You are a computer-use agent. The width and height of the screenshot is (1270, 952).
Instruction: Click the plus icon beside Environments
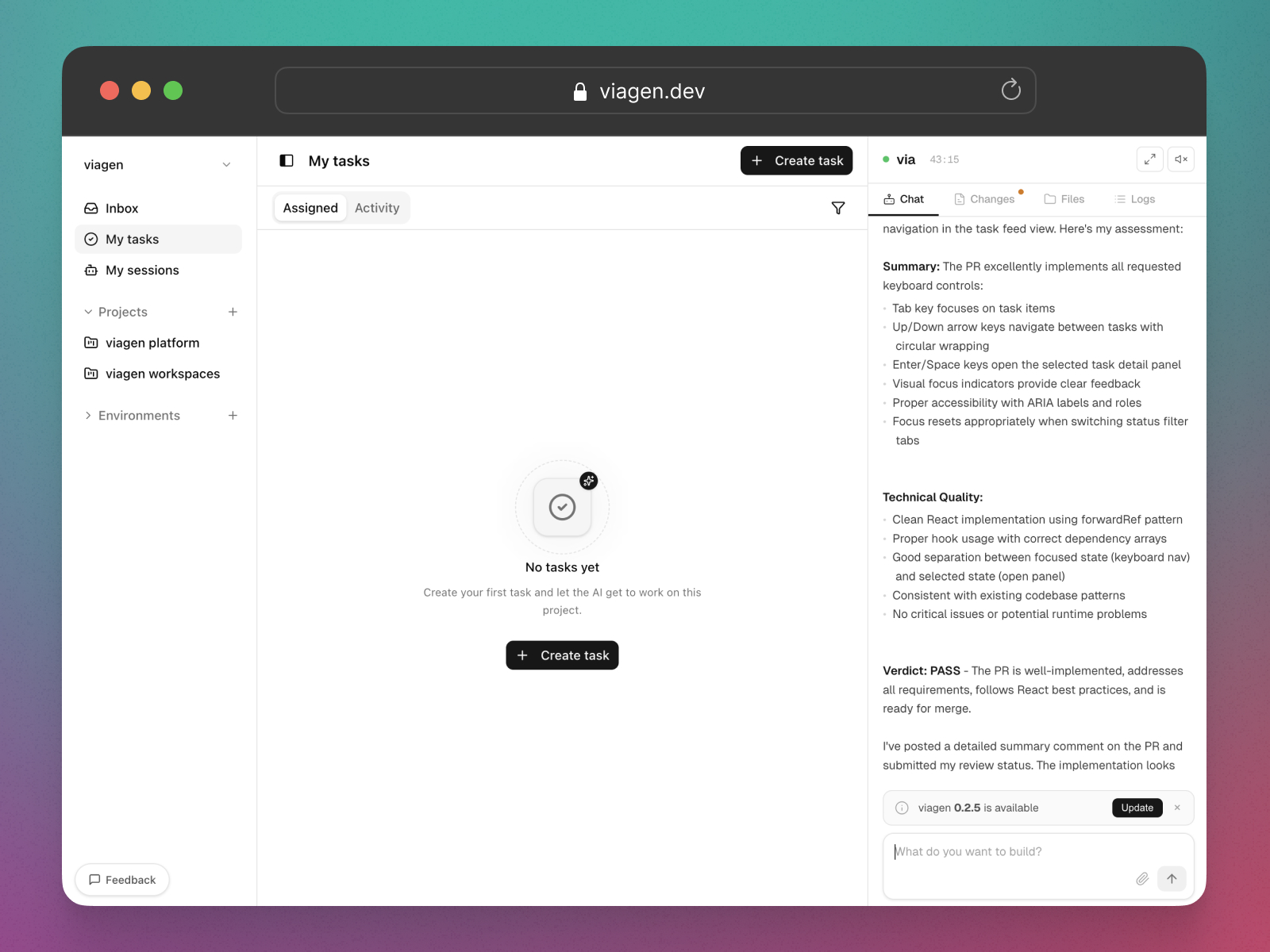[232, 415]
